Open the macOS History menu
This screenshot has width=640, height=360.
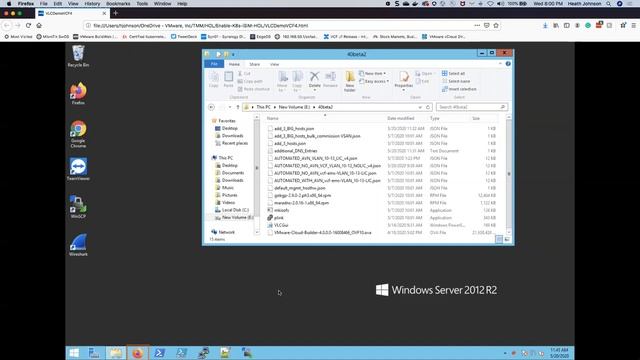click(x=92, y=4)
